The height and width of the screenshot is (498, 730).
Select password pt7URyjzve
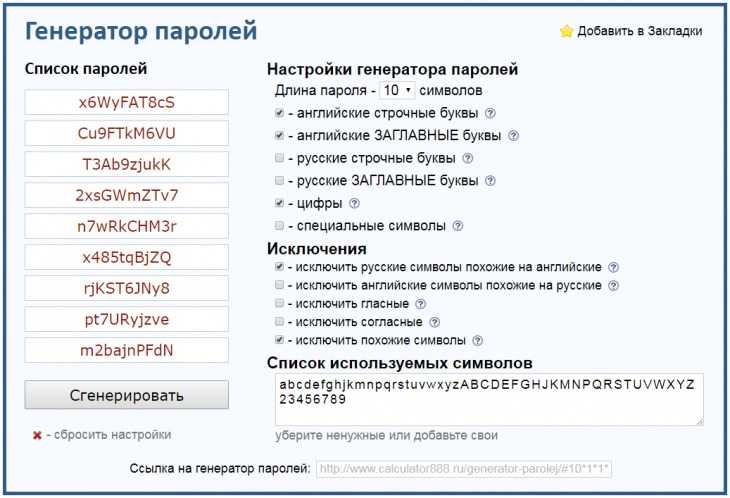pos(127,319)
